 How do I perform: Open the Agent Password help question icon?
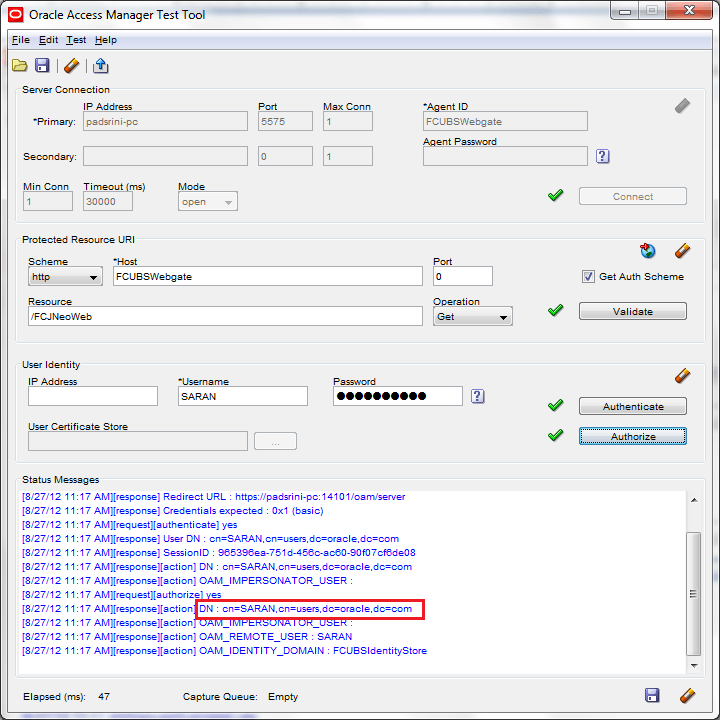[602, 156]
